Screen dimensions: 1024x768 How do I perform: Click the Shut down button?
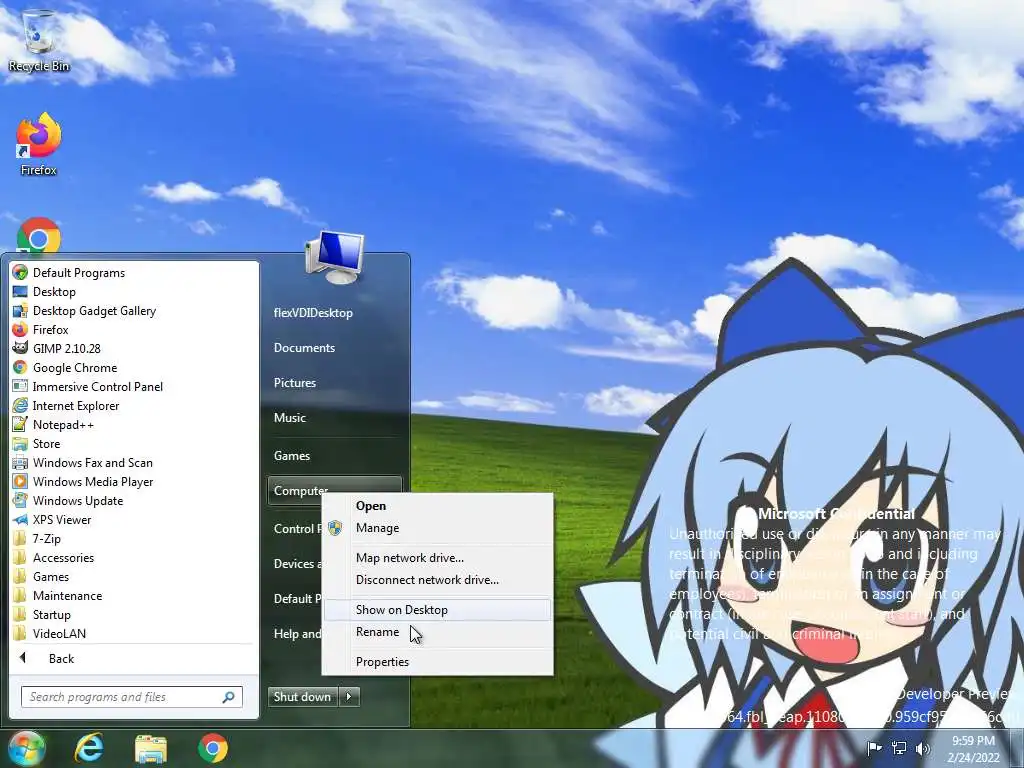(x=303, y=696)
